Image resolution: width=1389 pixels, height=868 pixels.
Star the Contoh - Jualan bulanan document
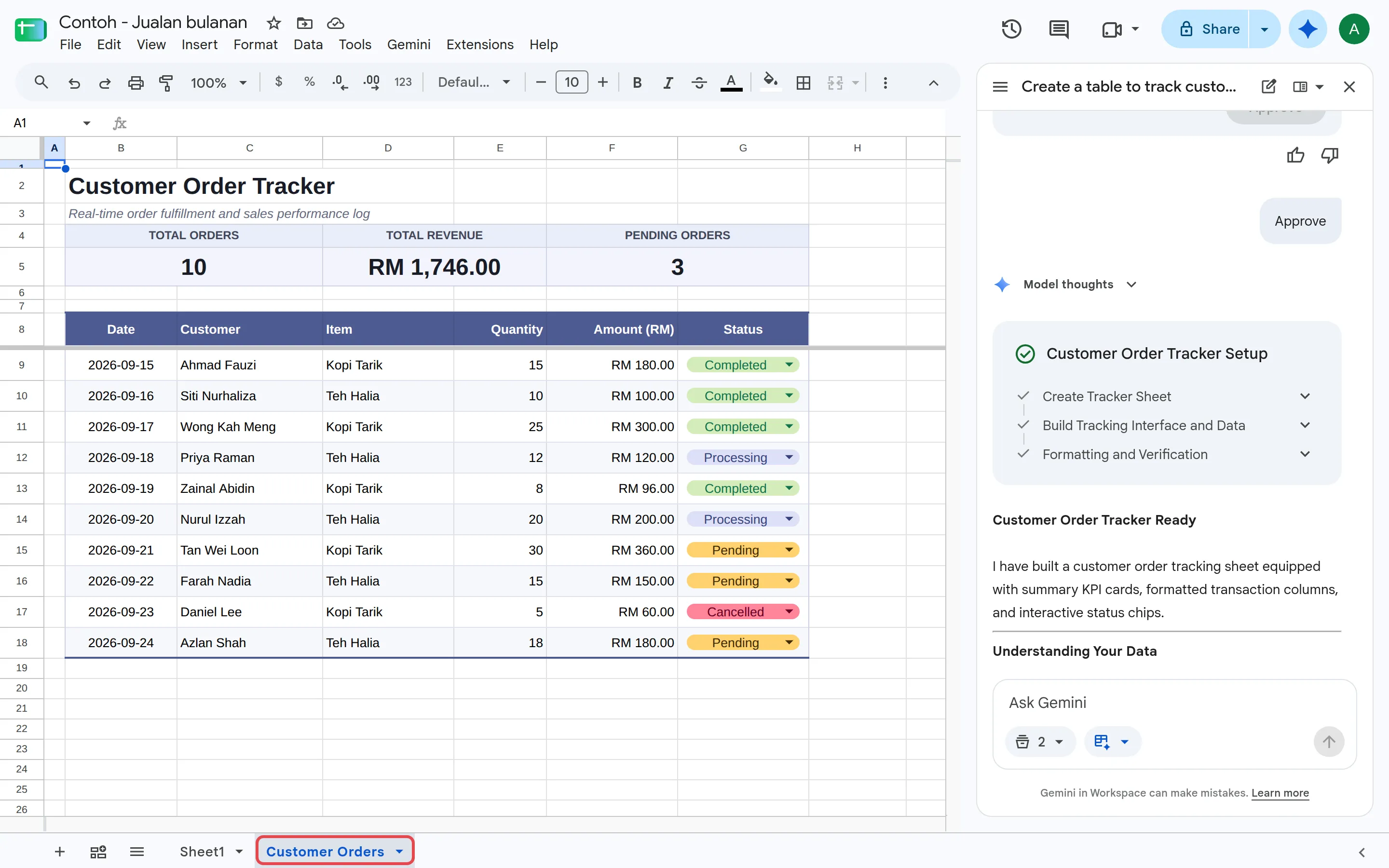tap(274, 23)
